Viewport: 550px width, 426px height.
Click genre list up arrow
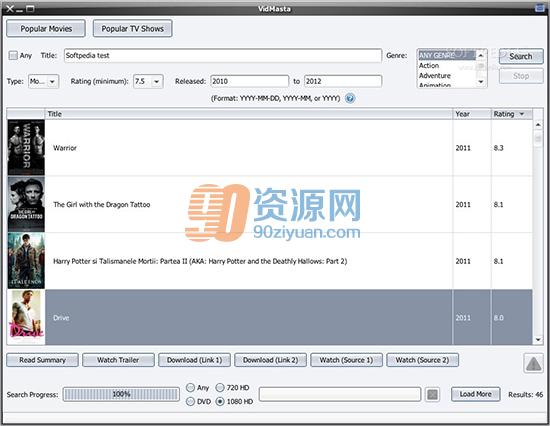[481, 55]
